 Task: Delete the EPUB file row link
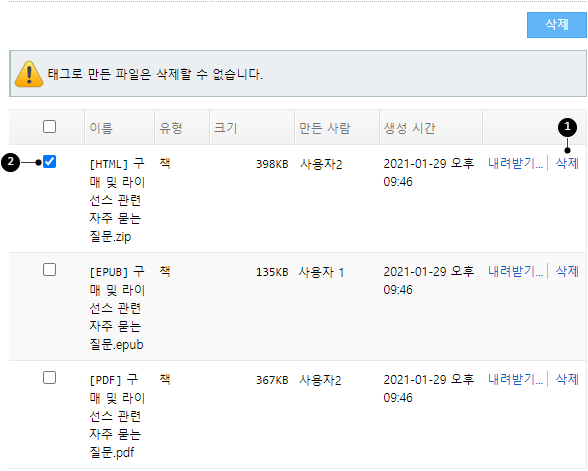coord(567,272)
